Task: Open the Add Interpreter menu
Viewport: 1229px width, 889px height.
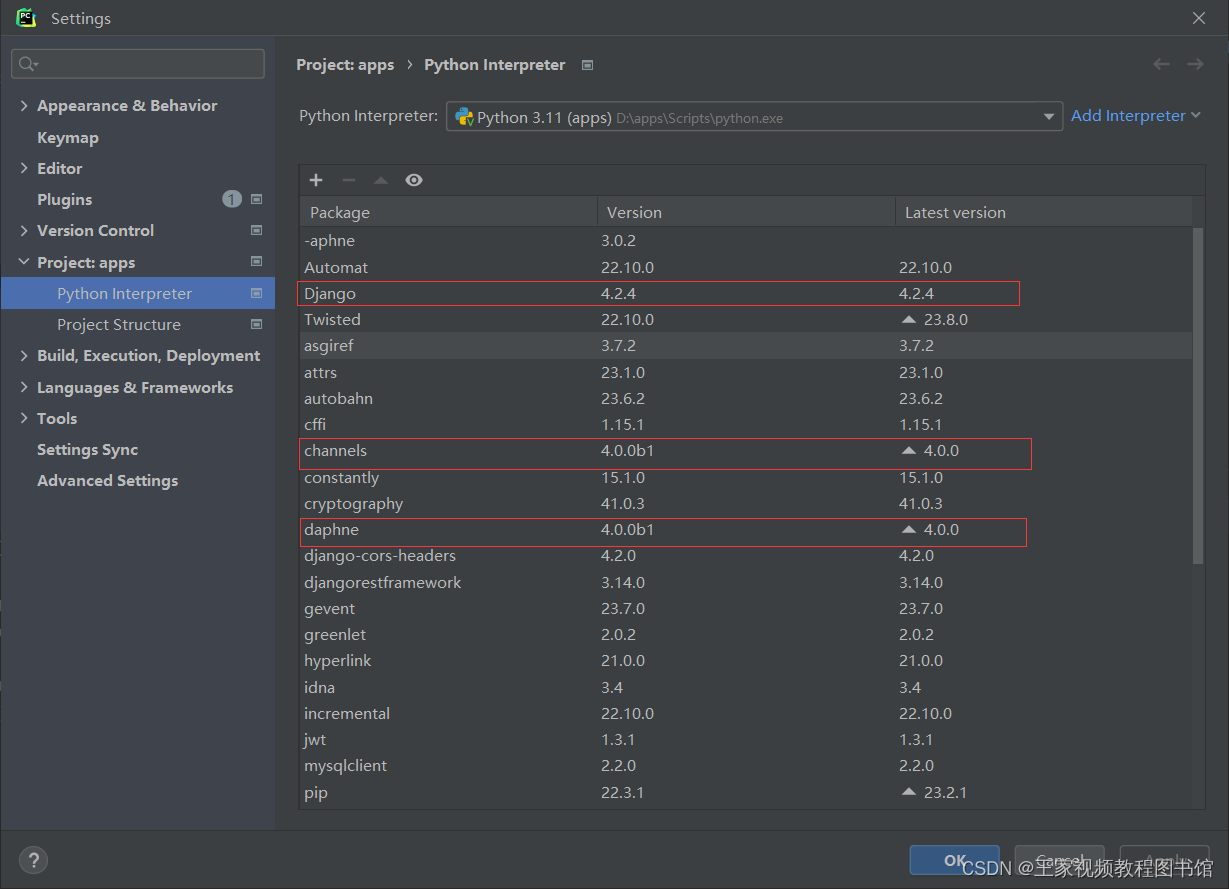Action: point(1135,115)
